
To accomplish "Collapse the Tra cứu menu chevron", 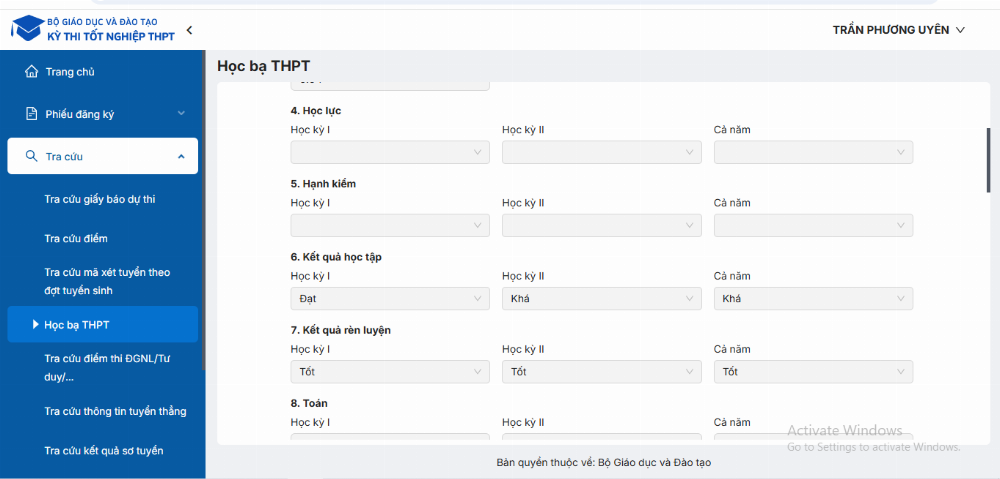I will pyautogui.click(x=181, y=156).
